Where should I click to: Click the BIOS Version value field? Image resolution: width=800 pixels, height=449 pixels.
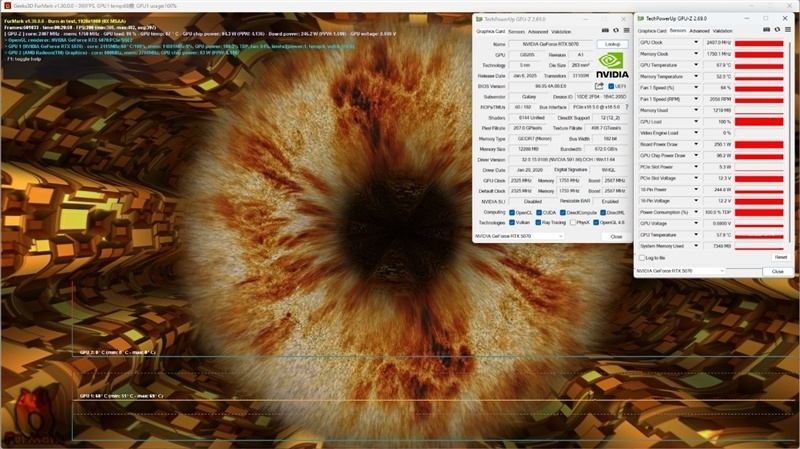(550, 86)
